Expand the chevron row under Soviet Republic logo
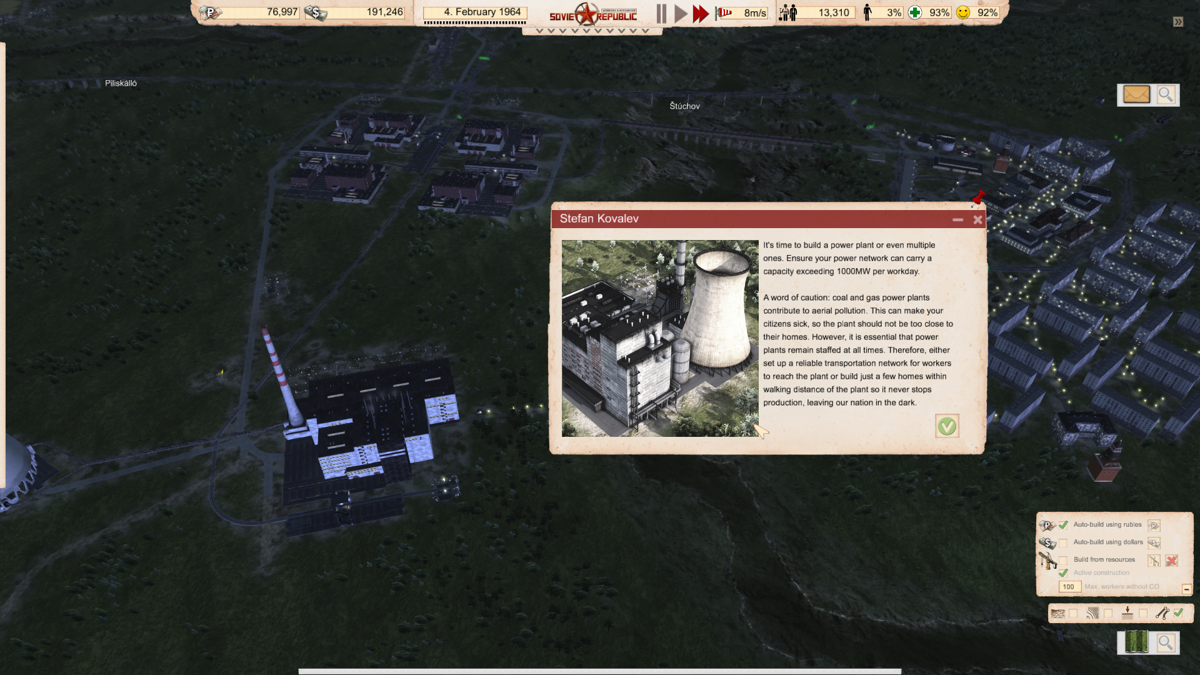 click(592, 31)
